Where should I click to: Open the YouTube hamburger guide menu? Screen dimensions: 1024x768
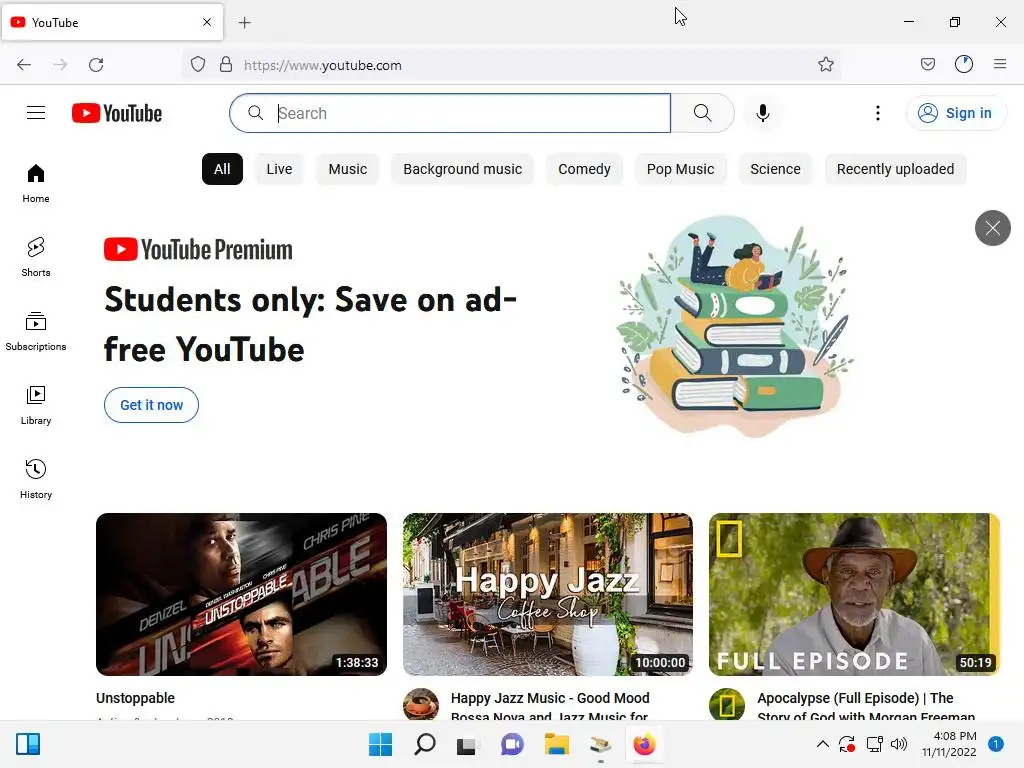click(x=36, y=113)
